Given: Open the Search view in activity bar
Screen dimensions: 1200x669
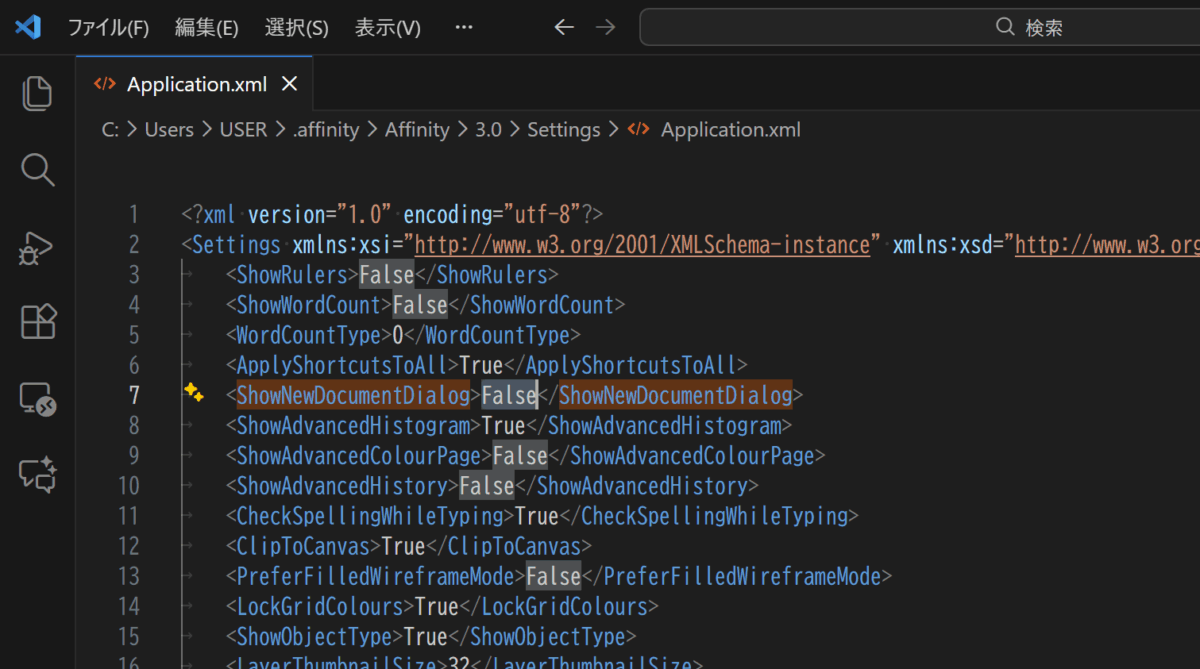Looking at the screenshot, I should pos(37,170).
